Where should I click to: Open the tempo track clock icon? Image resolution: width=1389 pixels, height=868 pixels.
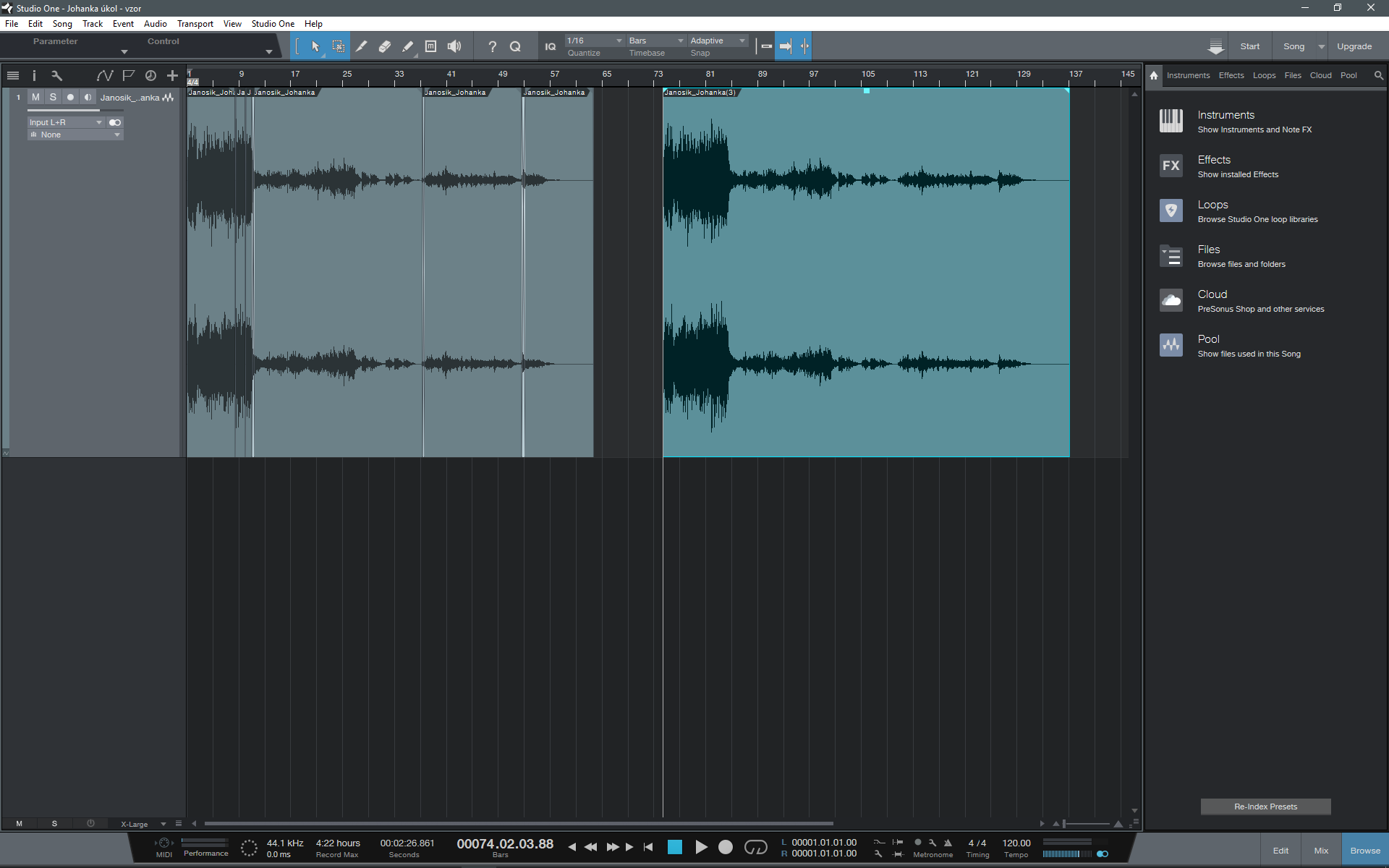pos(150,75)
